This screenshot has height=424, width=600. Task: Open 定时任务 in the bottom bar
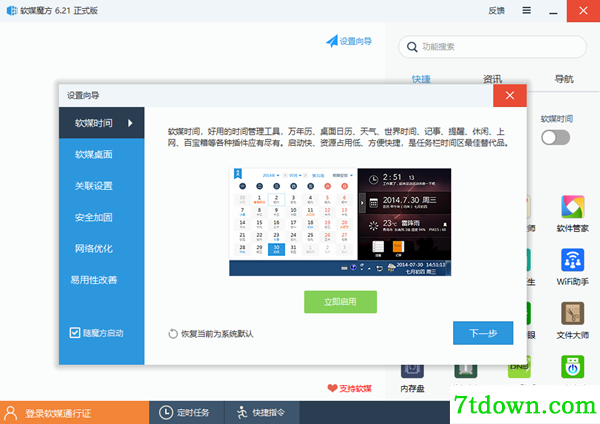tap(186, 413)
